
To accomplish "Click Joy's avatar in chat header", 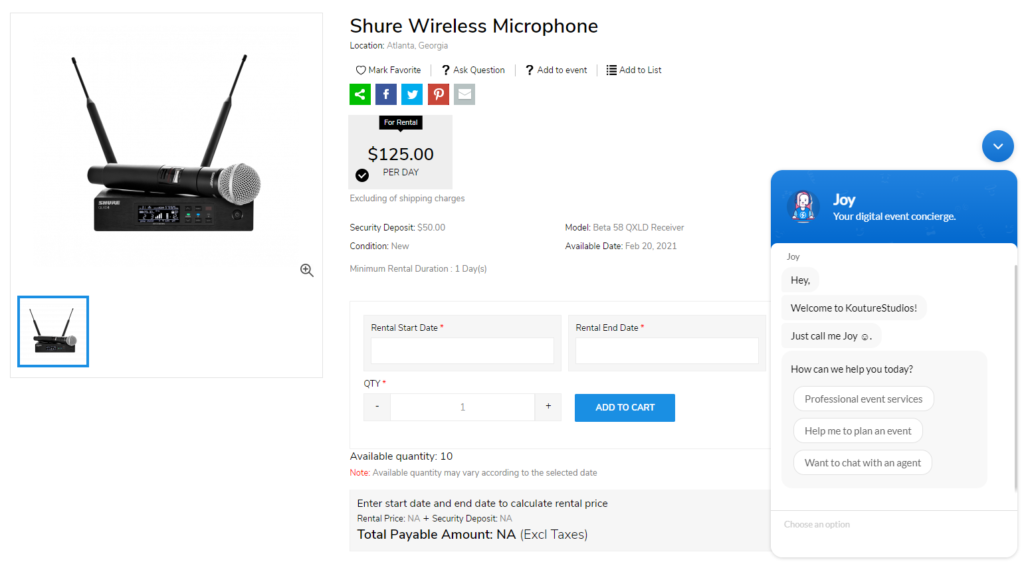I will (803, 207).
